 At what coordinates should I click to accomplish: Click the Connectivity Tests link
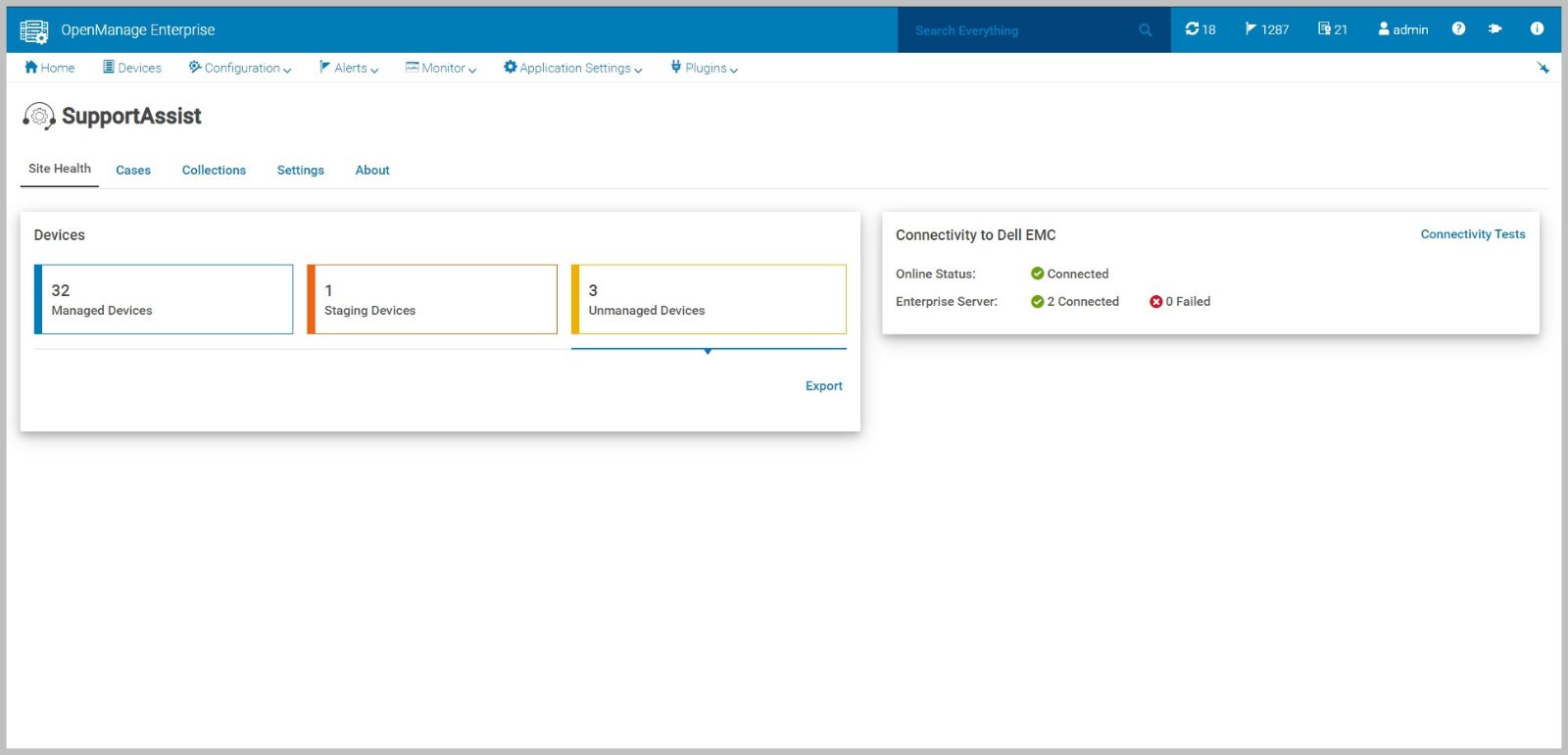point(1472,234)
